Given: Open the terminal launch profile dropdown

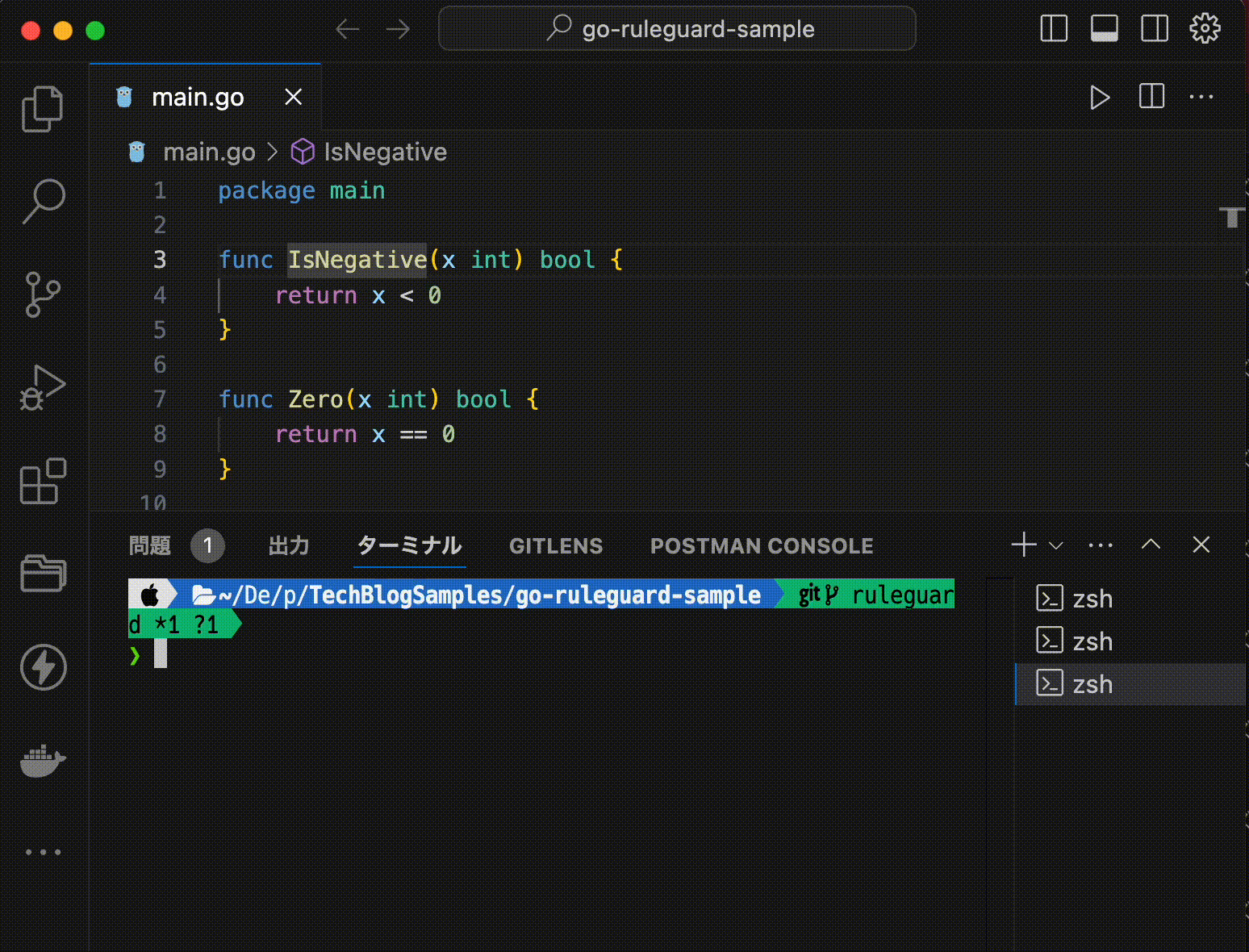Looking at the screenshot, I should click(x=1055, y=545).
